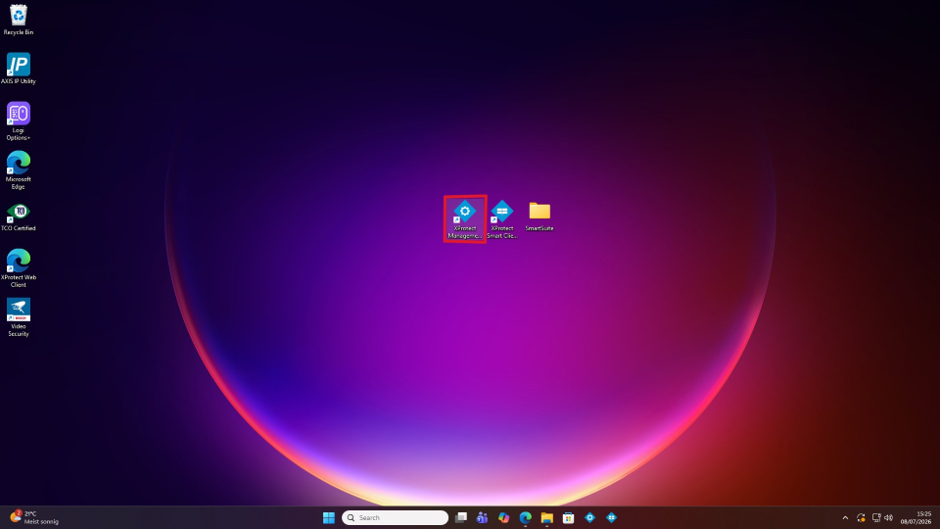Select the Recycle Bin desktop icon

pos(19,19)
